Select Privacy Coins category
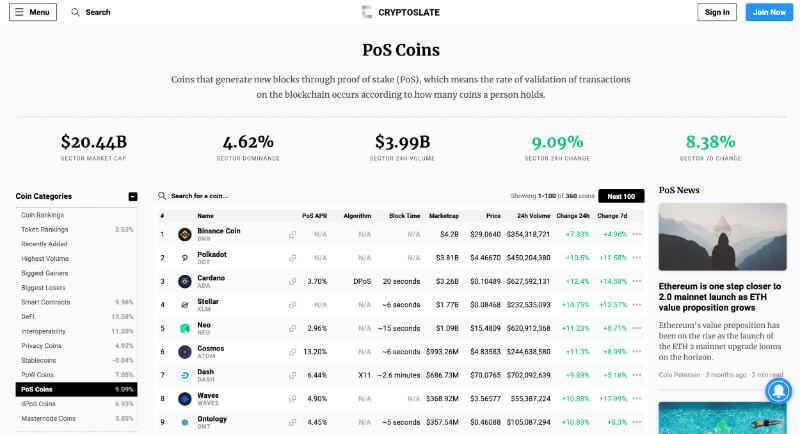Image resolution: width=800 pixels, height=434 pixels. [x=42, y=345]
